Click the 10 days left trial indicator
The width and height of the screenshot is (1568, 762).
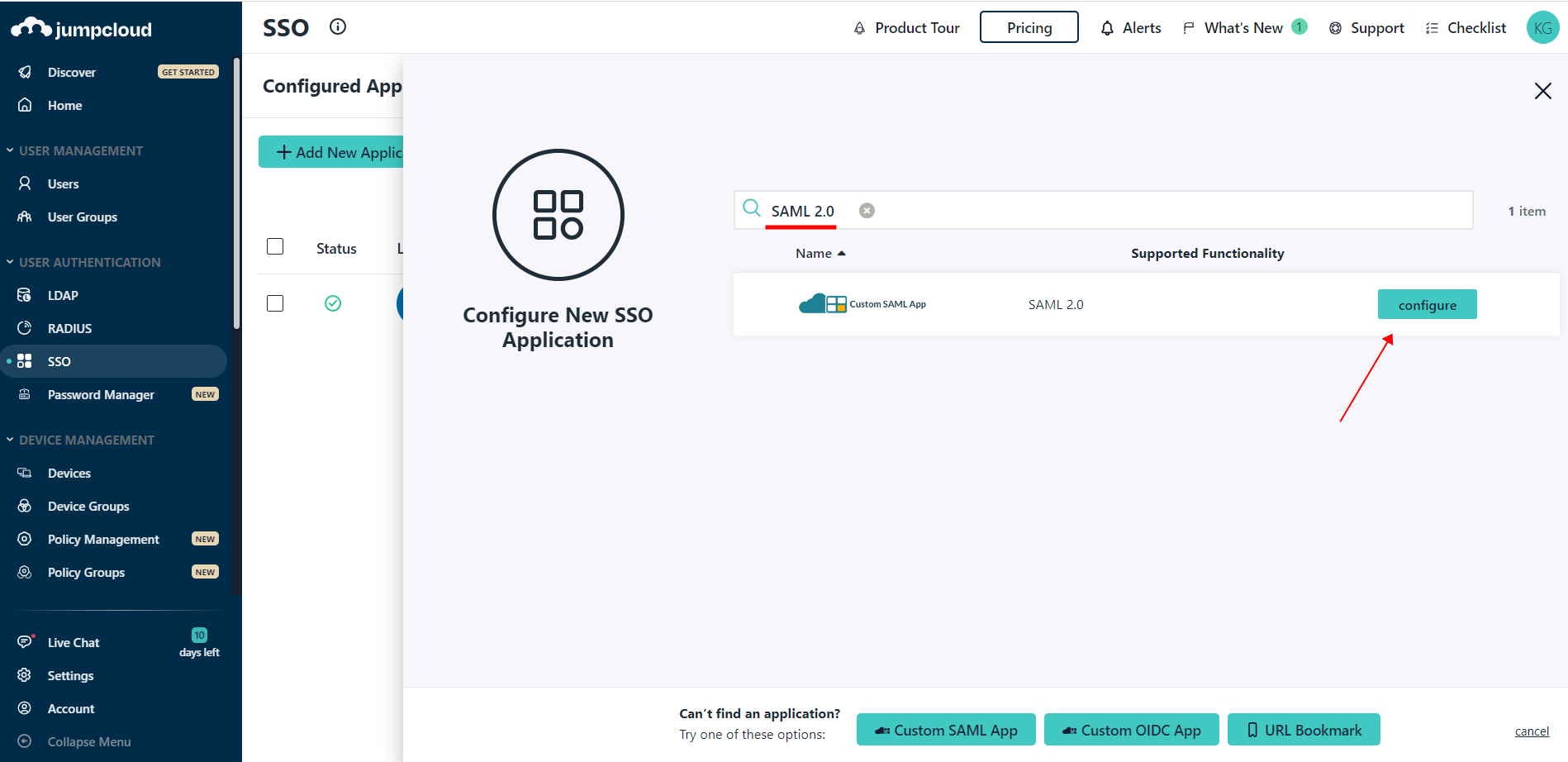click(x=199, y=643)
